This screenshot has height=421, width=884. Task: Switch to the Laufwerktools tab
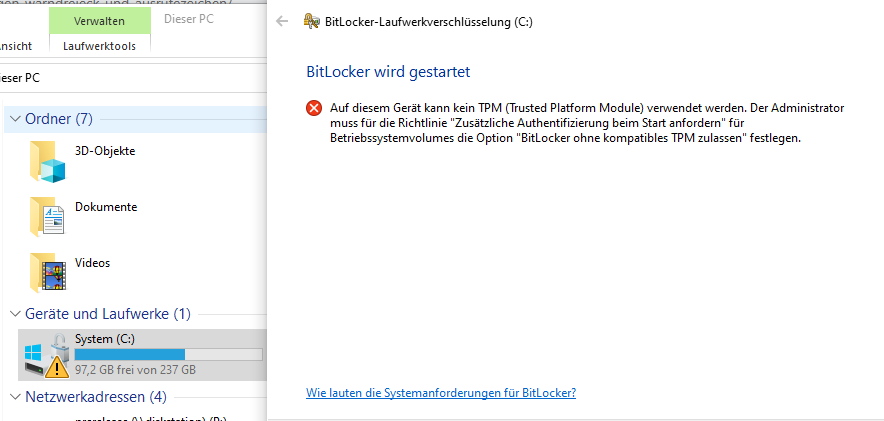coord(99,46)
